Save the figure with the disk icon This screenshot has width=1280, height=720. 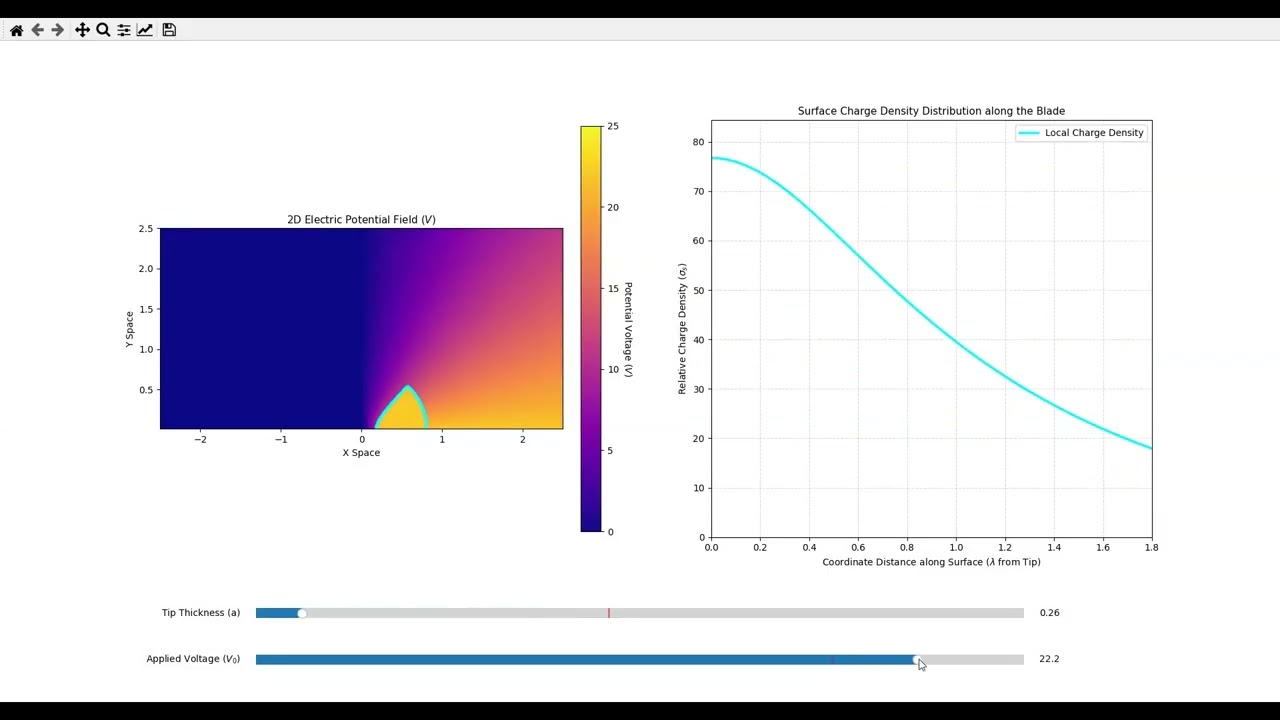click(169, 30)
